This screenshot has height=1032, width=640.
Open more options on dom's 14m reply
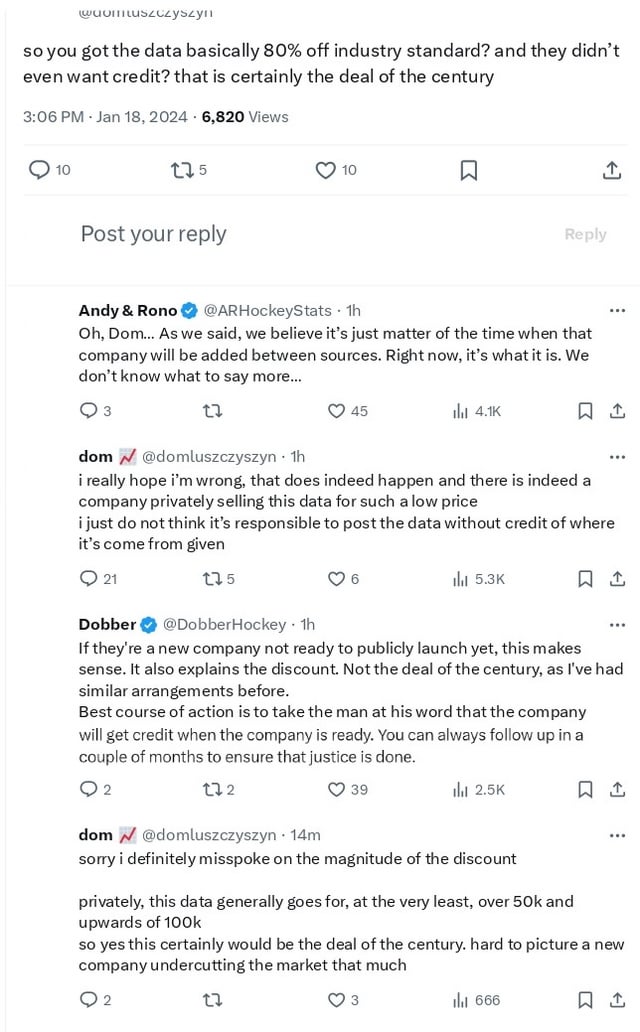coord(617,834)
